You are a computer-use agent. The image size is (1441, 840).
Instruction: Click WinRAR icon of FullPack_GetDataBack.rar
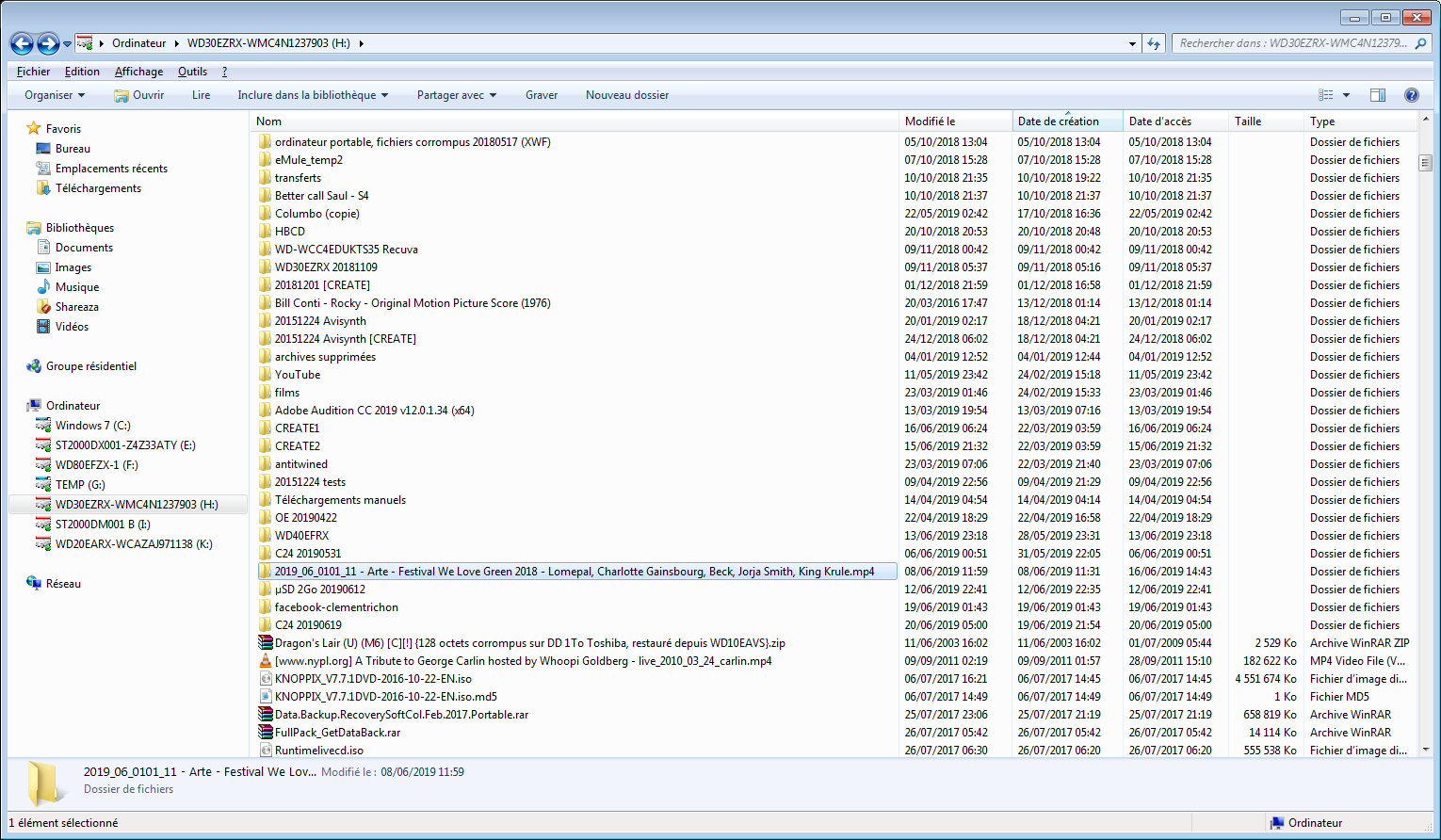[x=266, y=733]
